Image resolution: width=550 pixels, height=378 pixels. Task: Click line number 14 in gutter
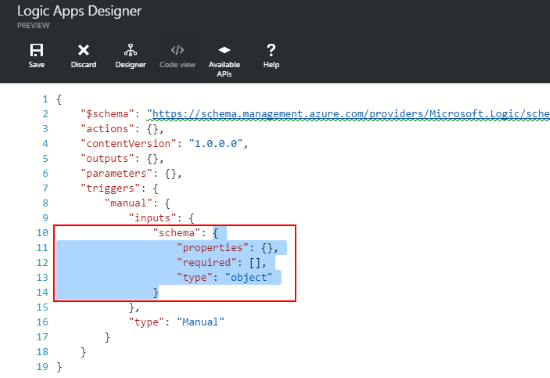pos(42,292)
